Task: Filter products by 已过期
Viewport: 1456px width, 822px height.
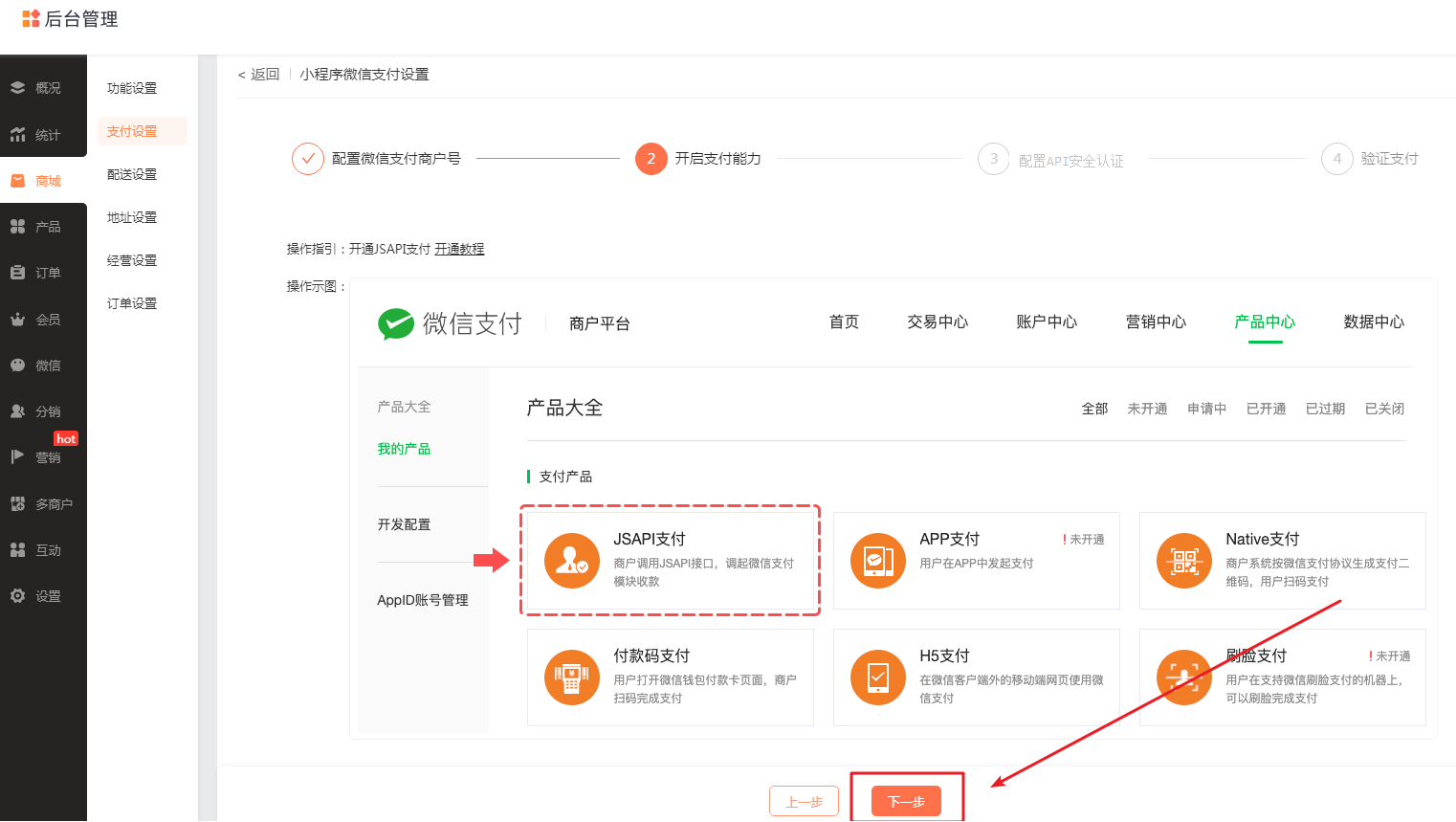Action: [1325, 409]
